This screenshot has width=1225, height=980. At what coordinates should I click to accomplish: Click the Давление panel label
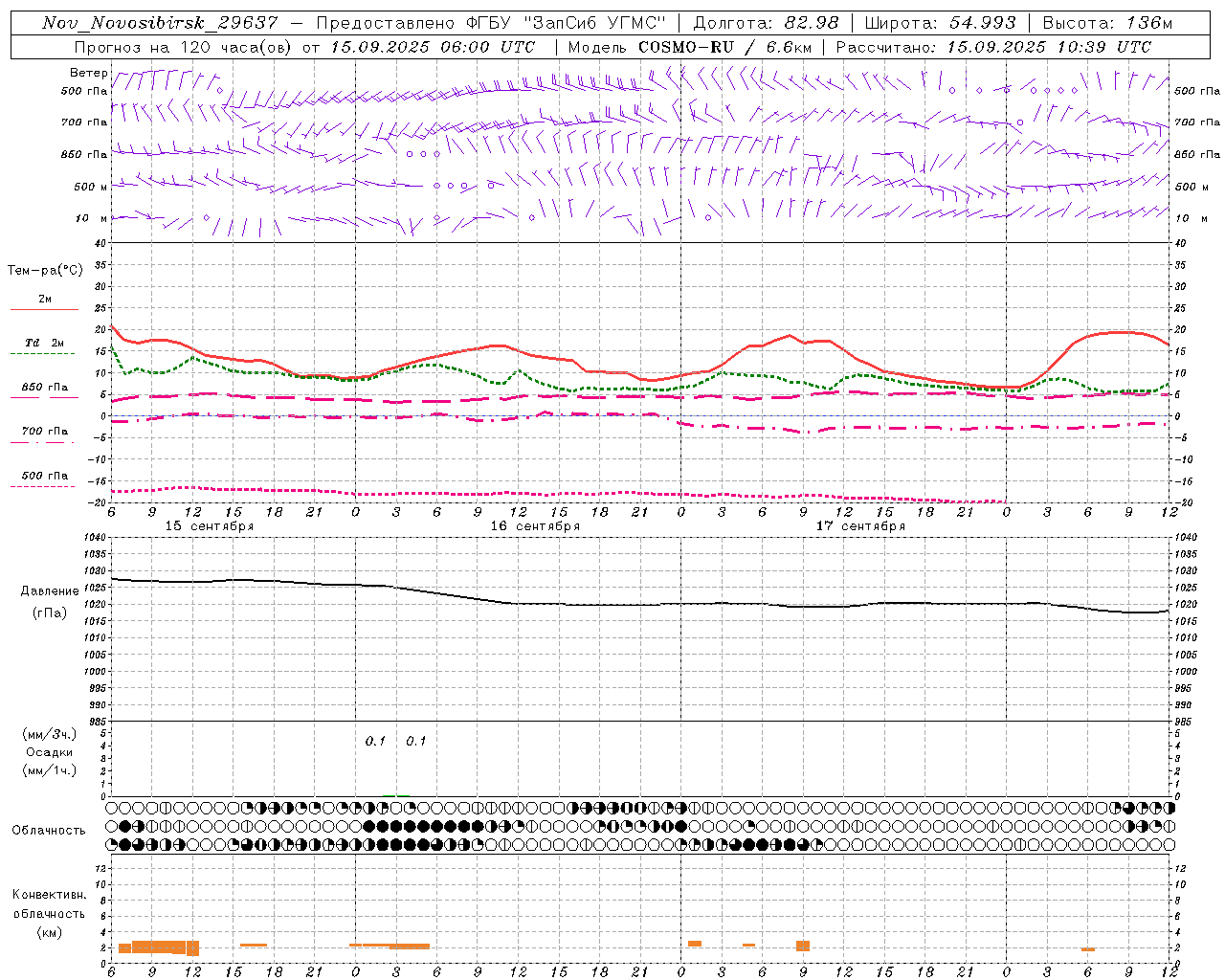[50, 591]
